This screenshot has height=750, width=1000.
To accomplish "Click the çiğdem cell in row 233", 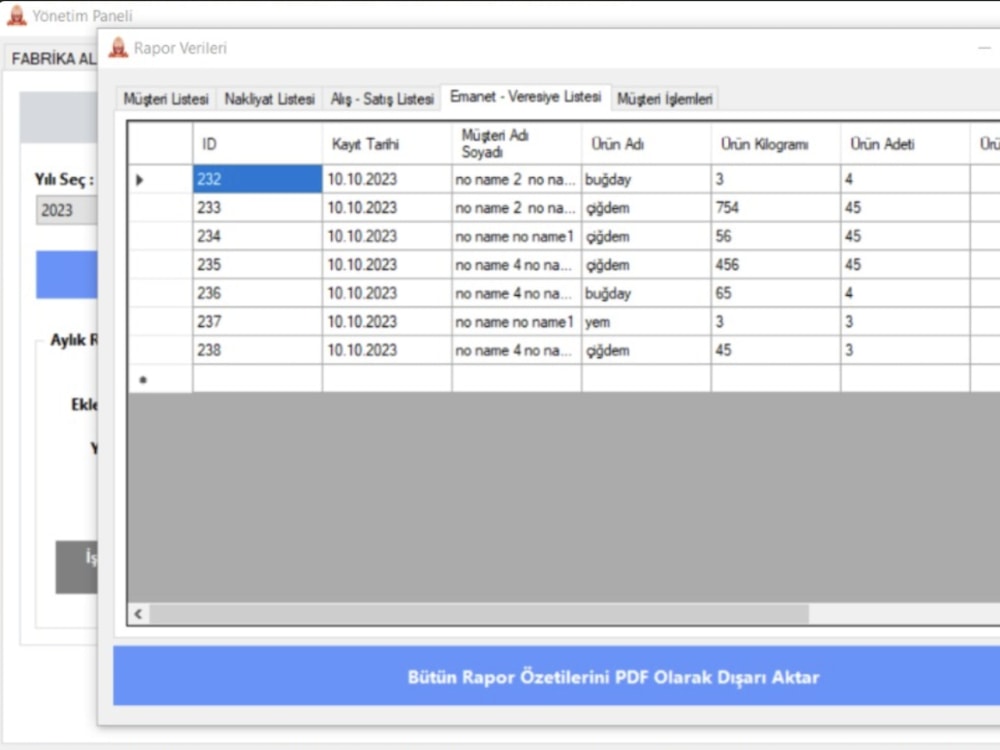I will click(646, 208).
